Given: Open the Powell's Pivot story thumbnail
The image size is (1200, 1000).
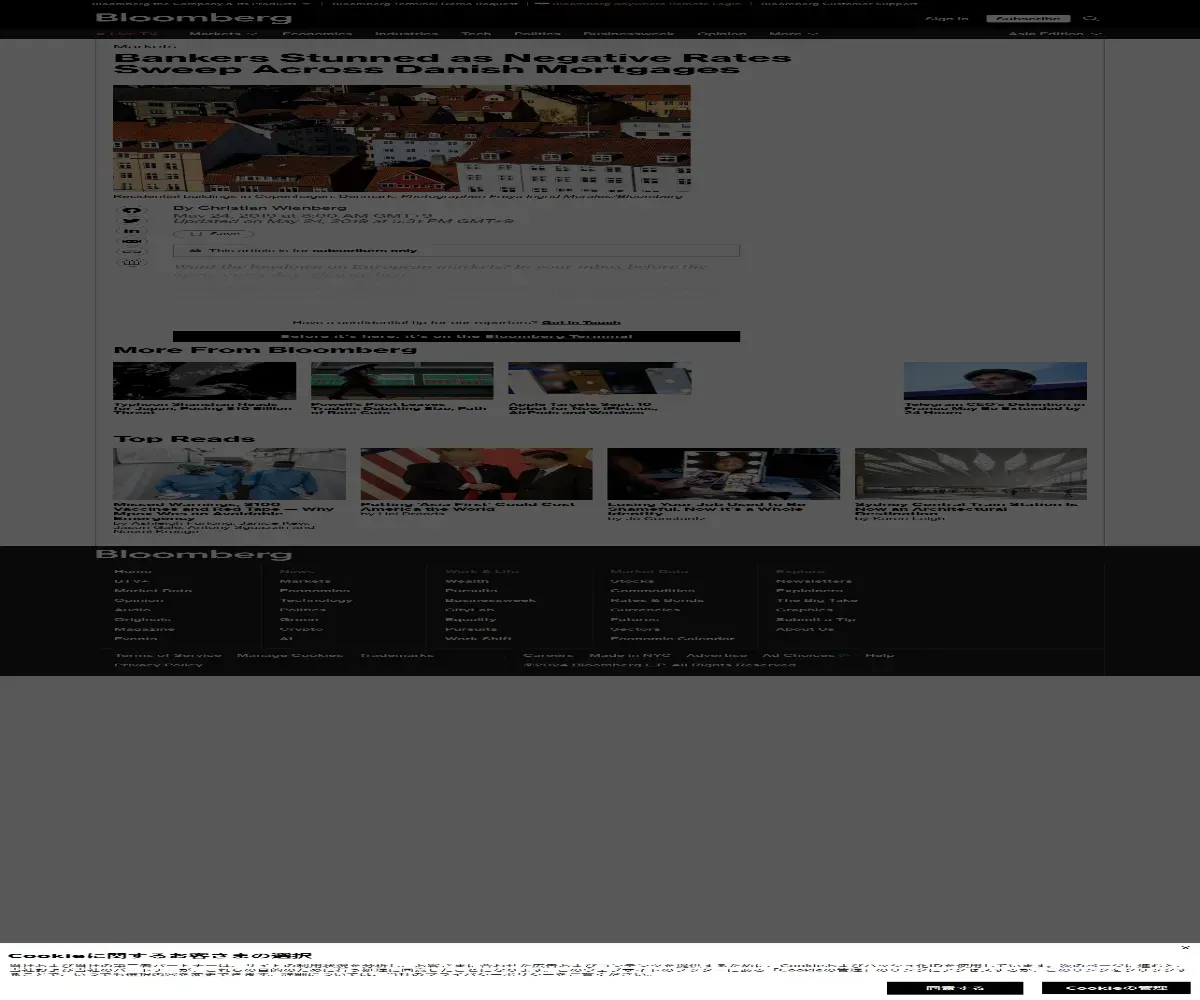Looking at the screenshot, I should pos(402,381).
